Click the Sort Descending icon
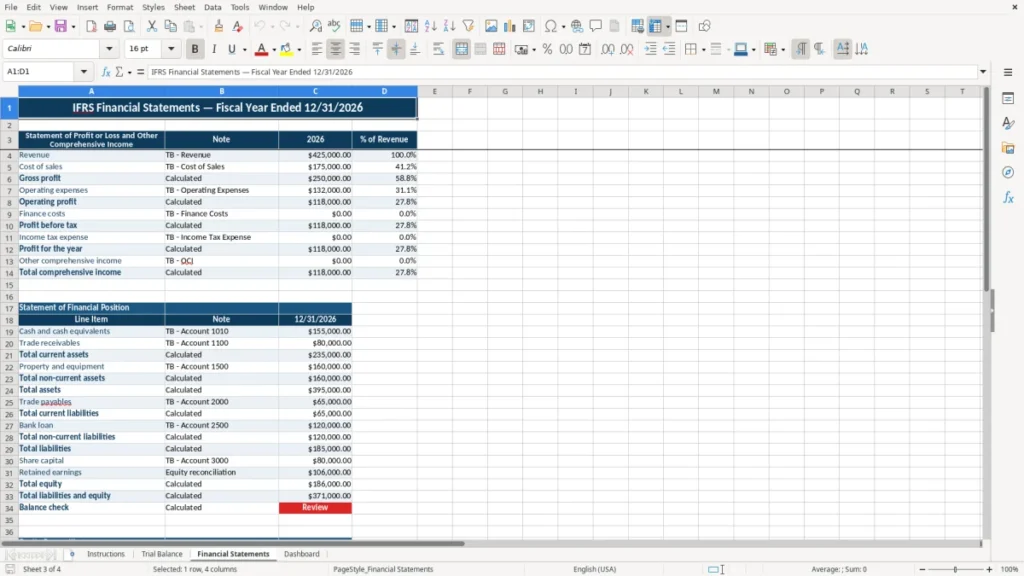The width and height of the screenshot is (1024, 576). (449, 26)
